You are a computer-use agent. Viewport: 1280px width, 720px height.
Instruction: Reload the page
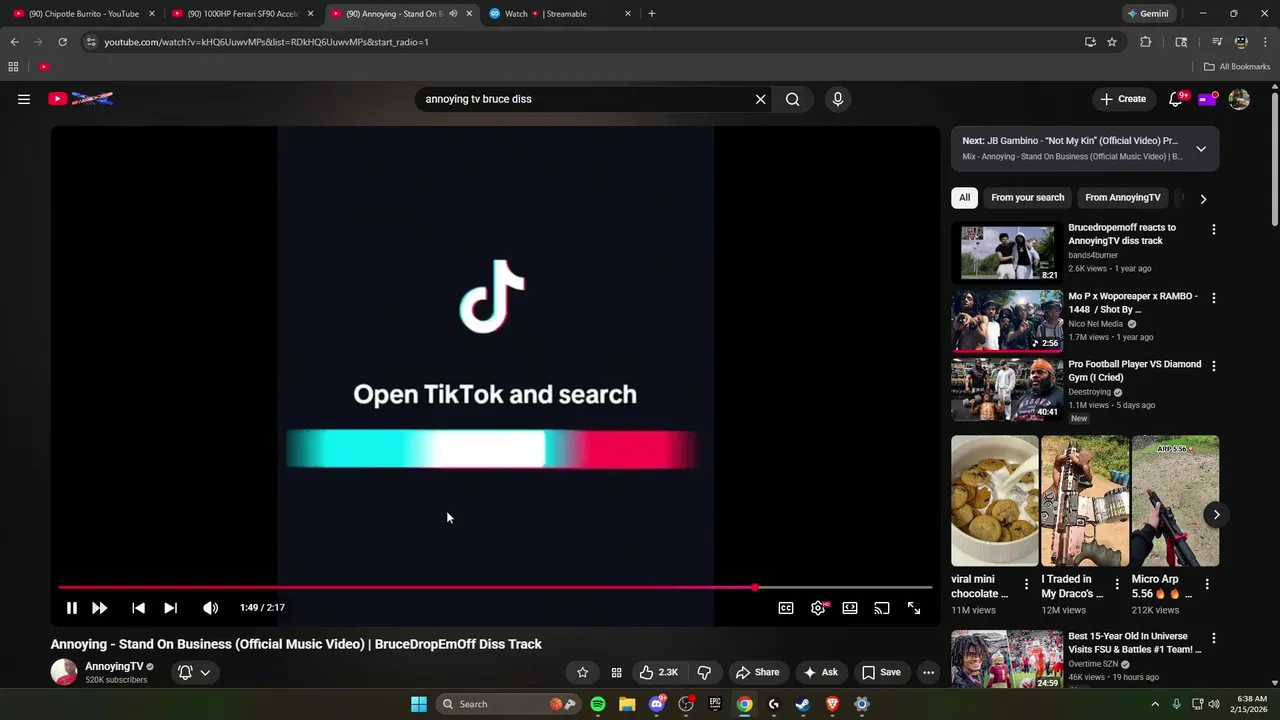[x=62, y=42]
